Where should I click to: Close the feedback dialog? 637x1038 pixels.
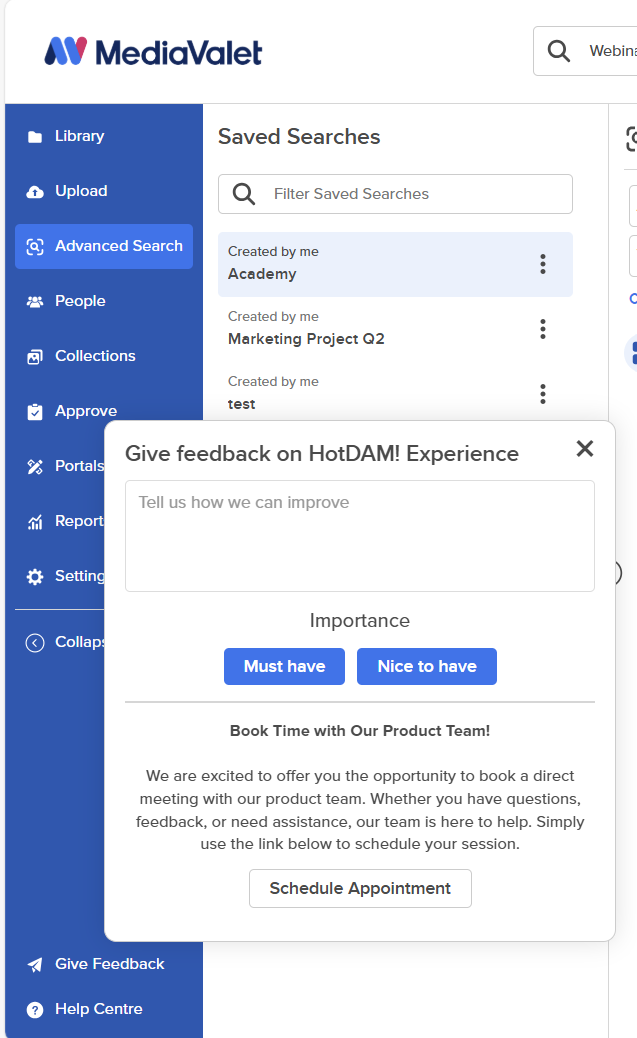pyautogui.click(x=585, y=449)
